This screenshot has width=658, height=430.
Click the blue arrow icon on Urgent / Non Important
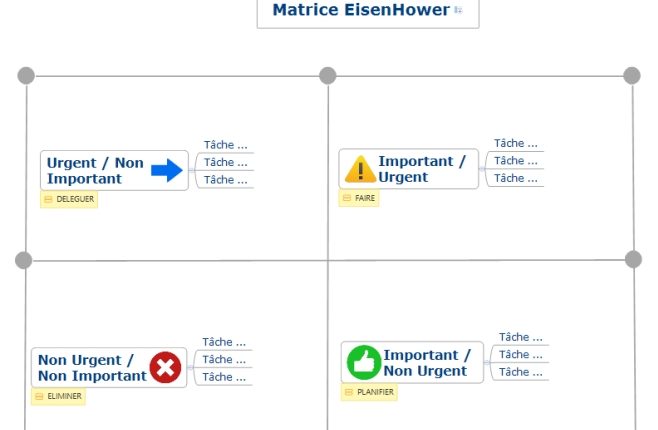click(167, 171)
